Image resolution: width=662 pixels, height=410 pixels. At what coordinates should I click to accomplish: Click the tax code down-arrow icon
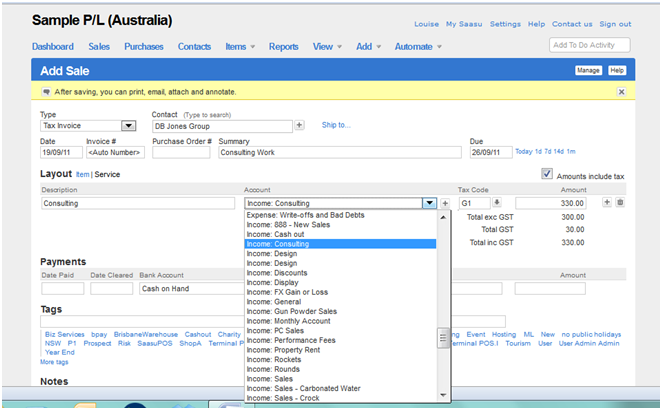[496, 203]
